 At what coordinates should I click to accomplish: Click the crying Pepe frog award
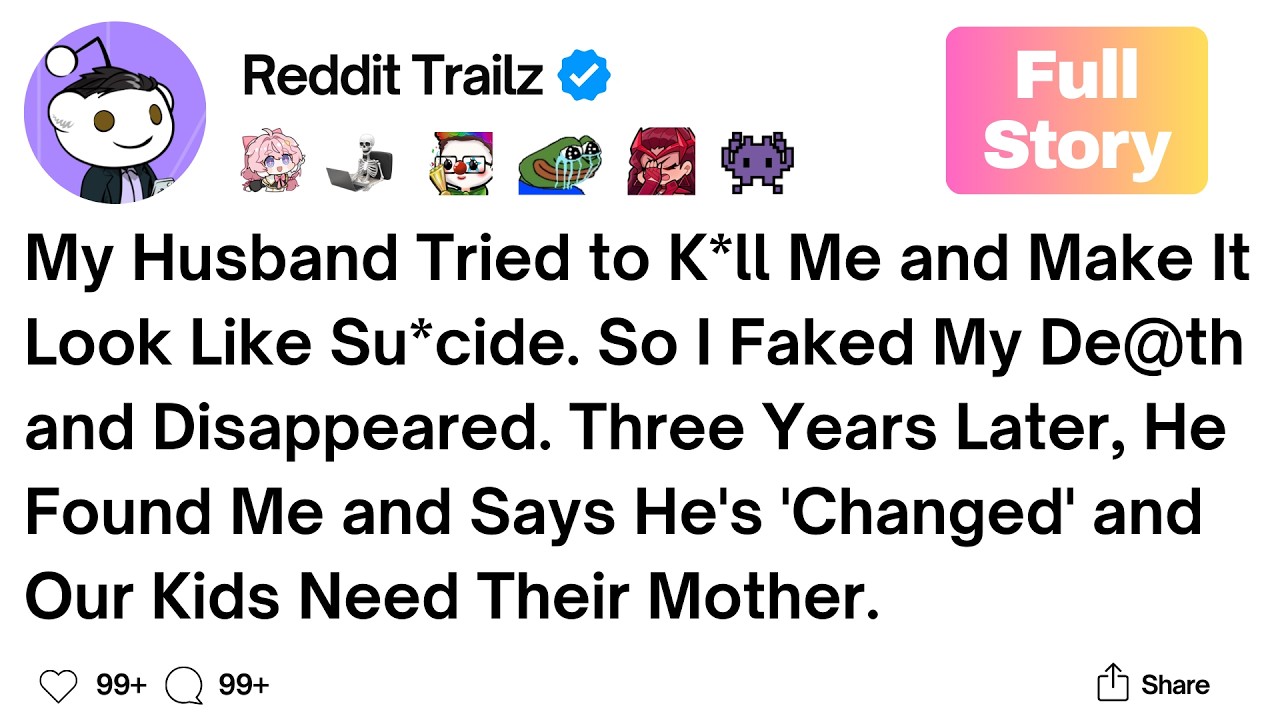[x=552, y=164]
